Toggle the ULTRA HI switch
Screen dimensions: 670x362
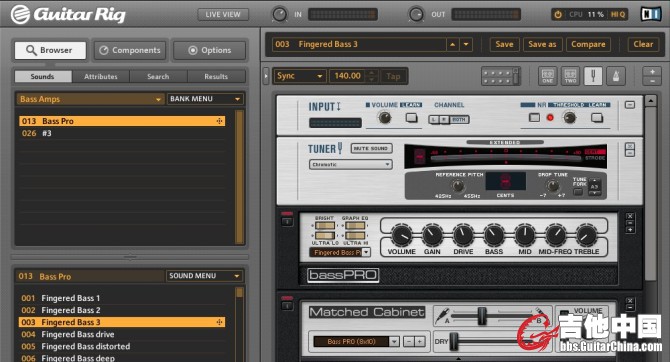[x=355, y=236]
